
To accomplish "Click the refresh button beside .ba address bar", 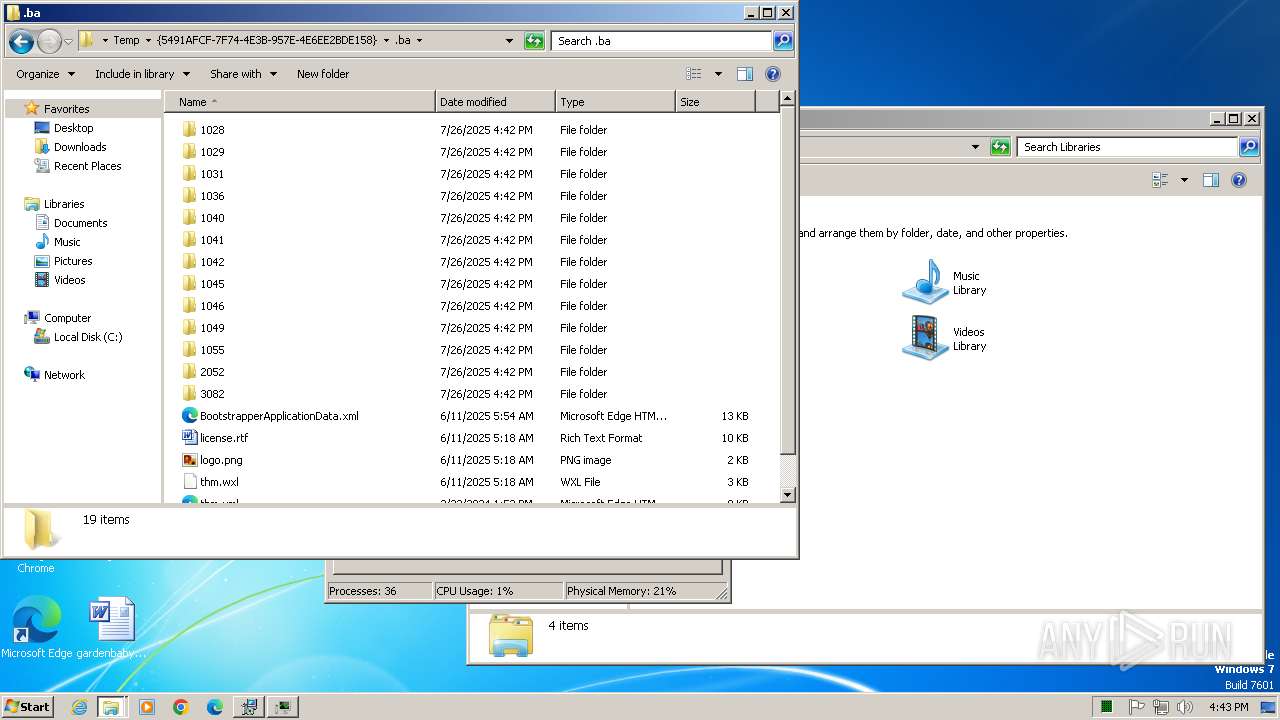I will tap(535, 41).
